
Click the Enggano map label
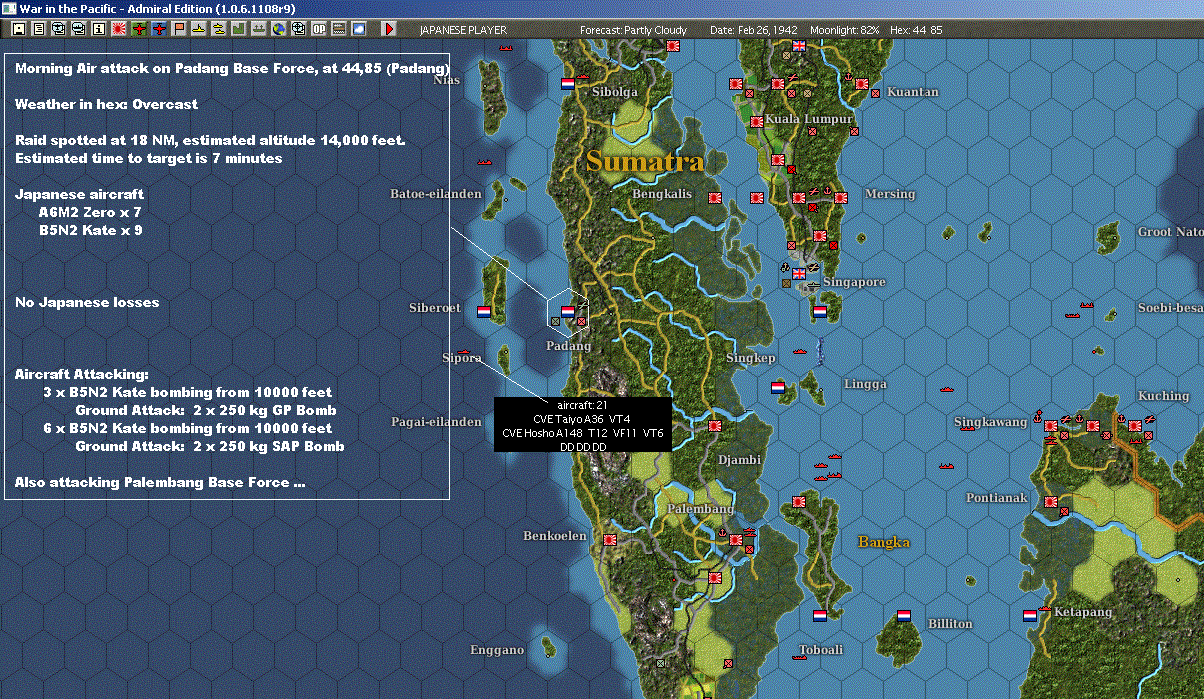click(497, 650)
